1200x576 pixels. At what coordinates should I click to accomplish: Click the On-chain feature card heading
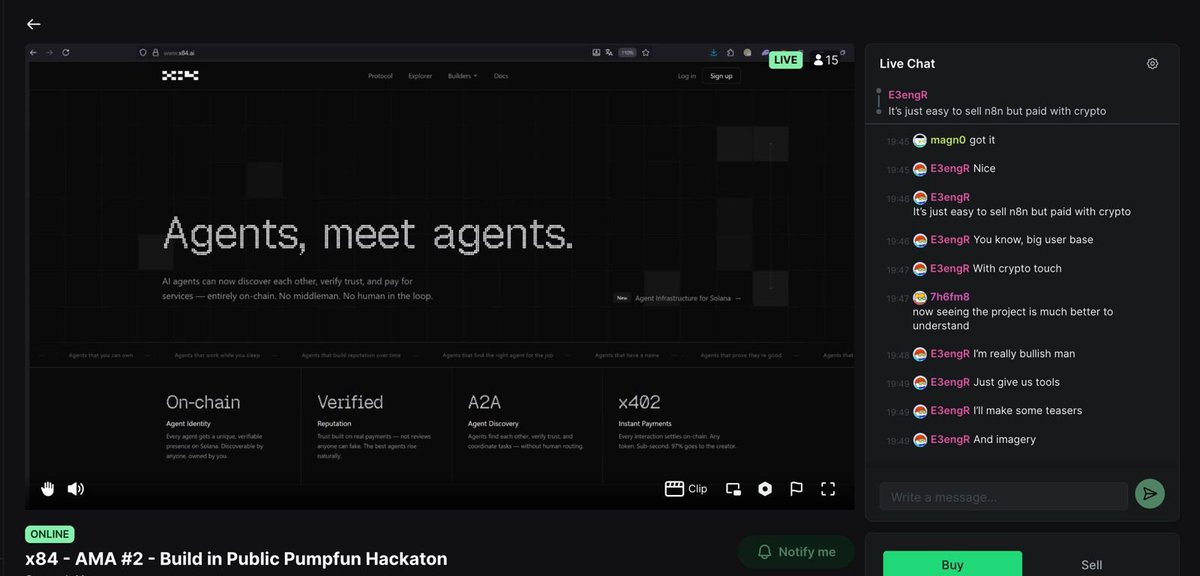(203, 402)
